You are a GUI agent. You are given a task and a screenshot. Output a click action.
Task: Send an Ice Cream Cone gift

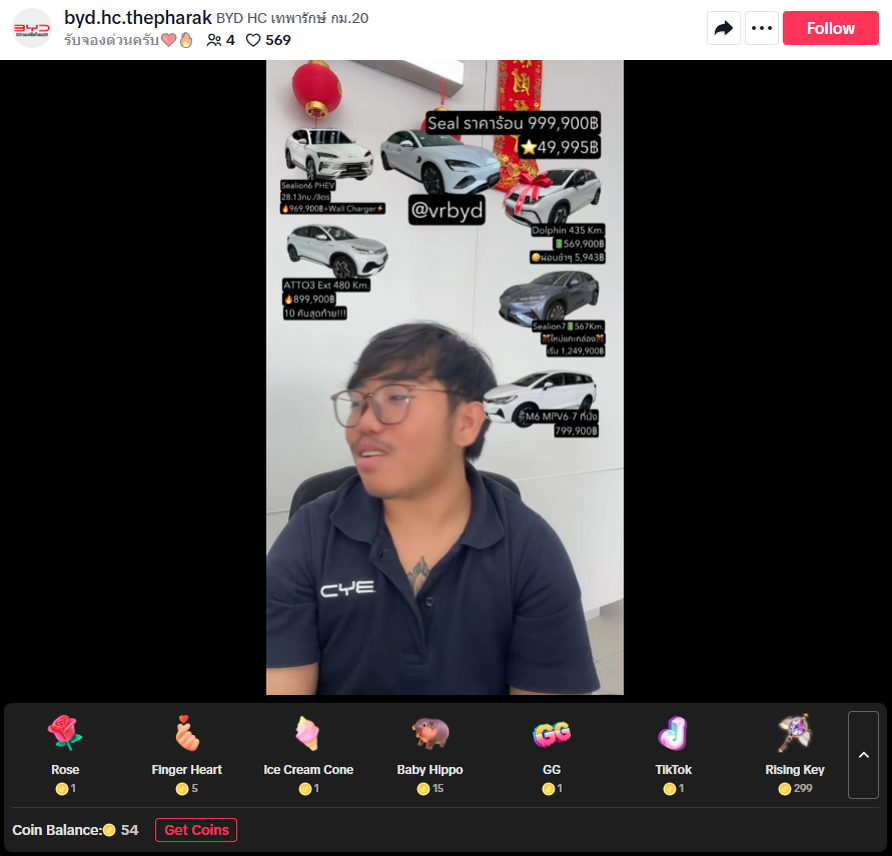308,755
